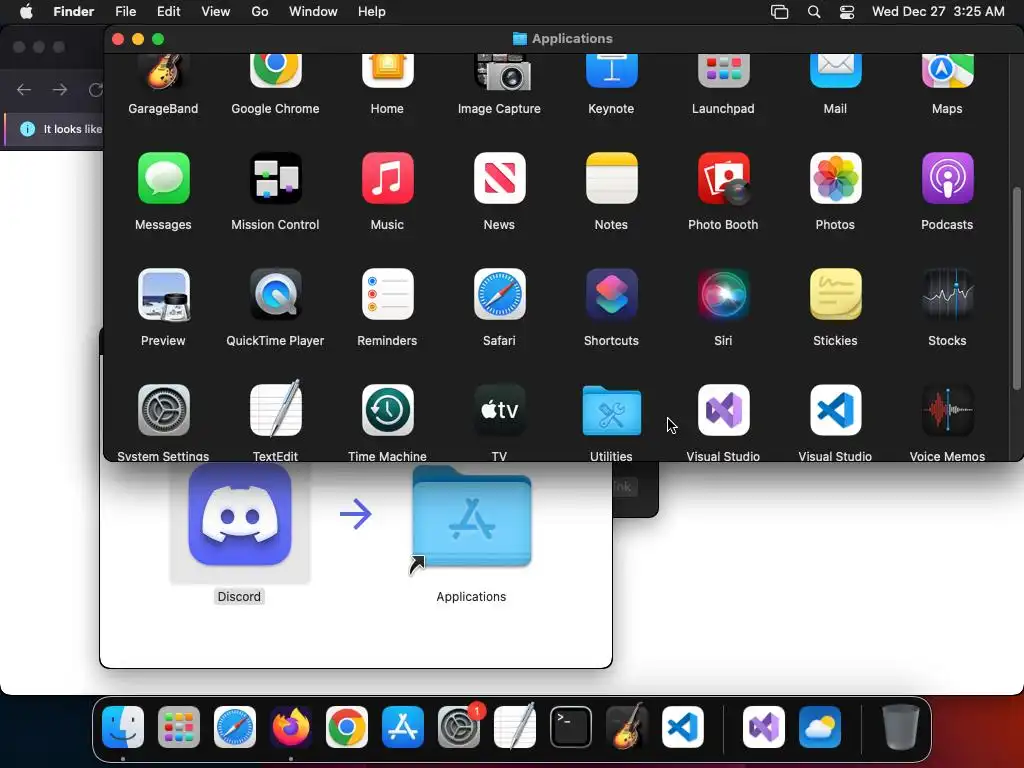Select the Stocks app icon
Screen dimensions: 1024x768
(x=947, y=295)
